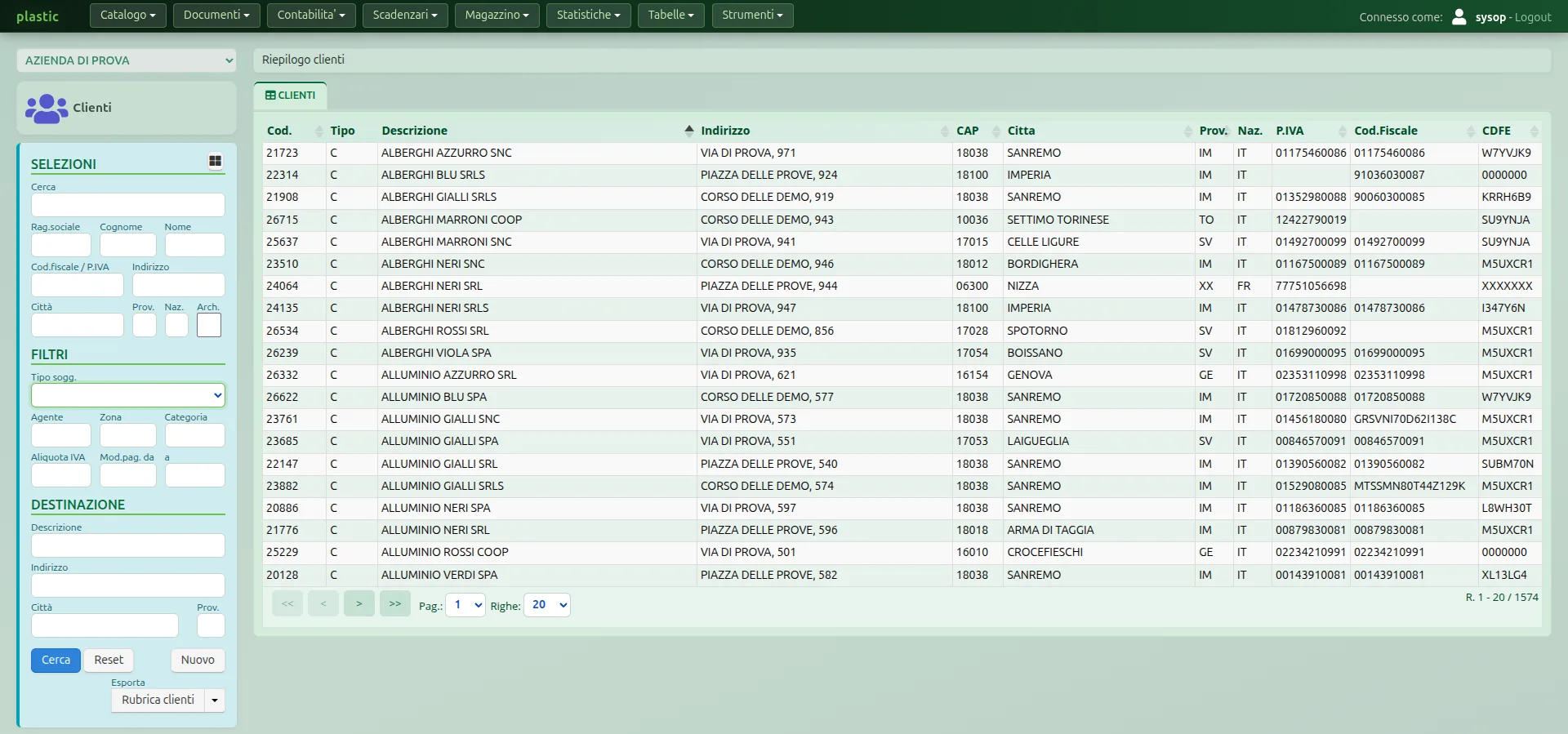Sort the Citta column with its arrows

pos(1188,131)
